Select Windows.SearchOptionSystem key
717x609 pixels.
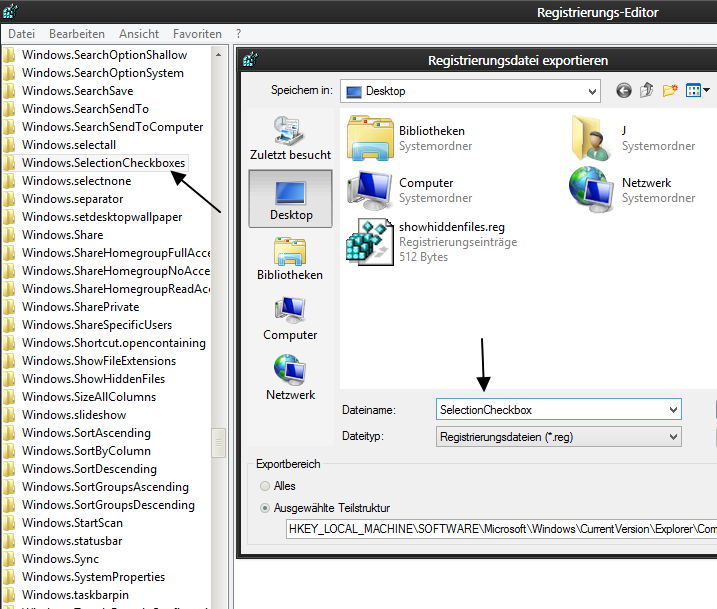point(103,73)
